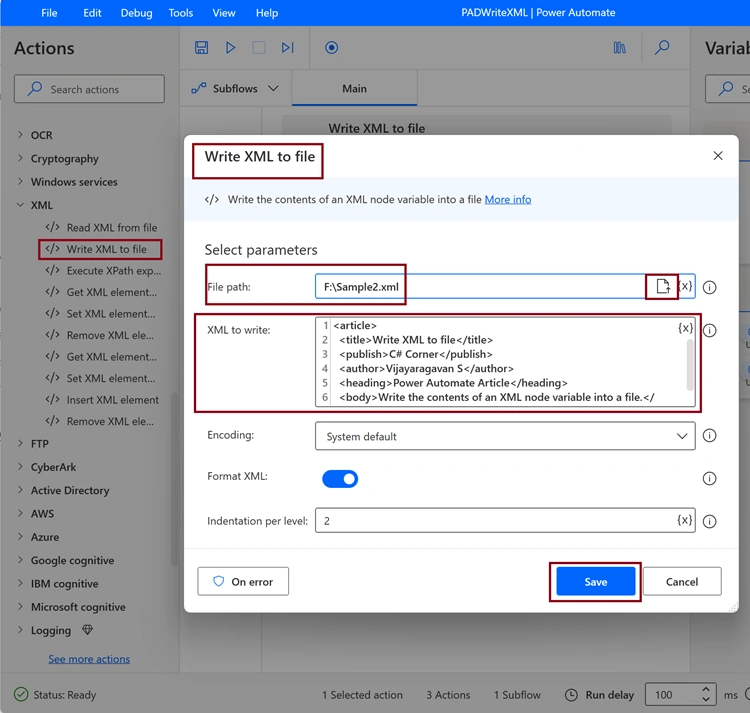This screenshot has width=750, height=713.
Task: Run the flow with Play icon
Action: (231, 48)
